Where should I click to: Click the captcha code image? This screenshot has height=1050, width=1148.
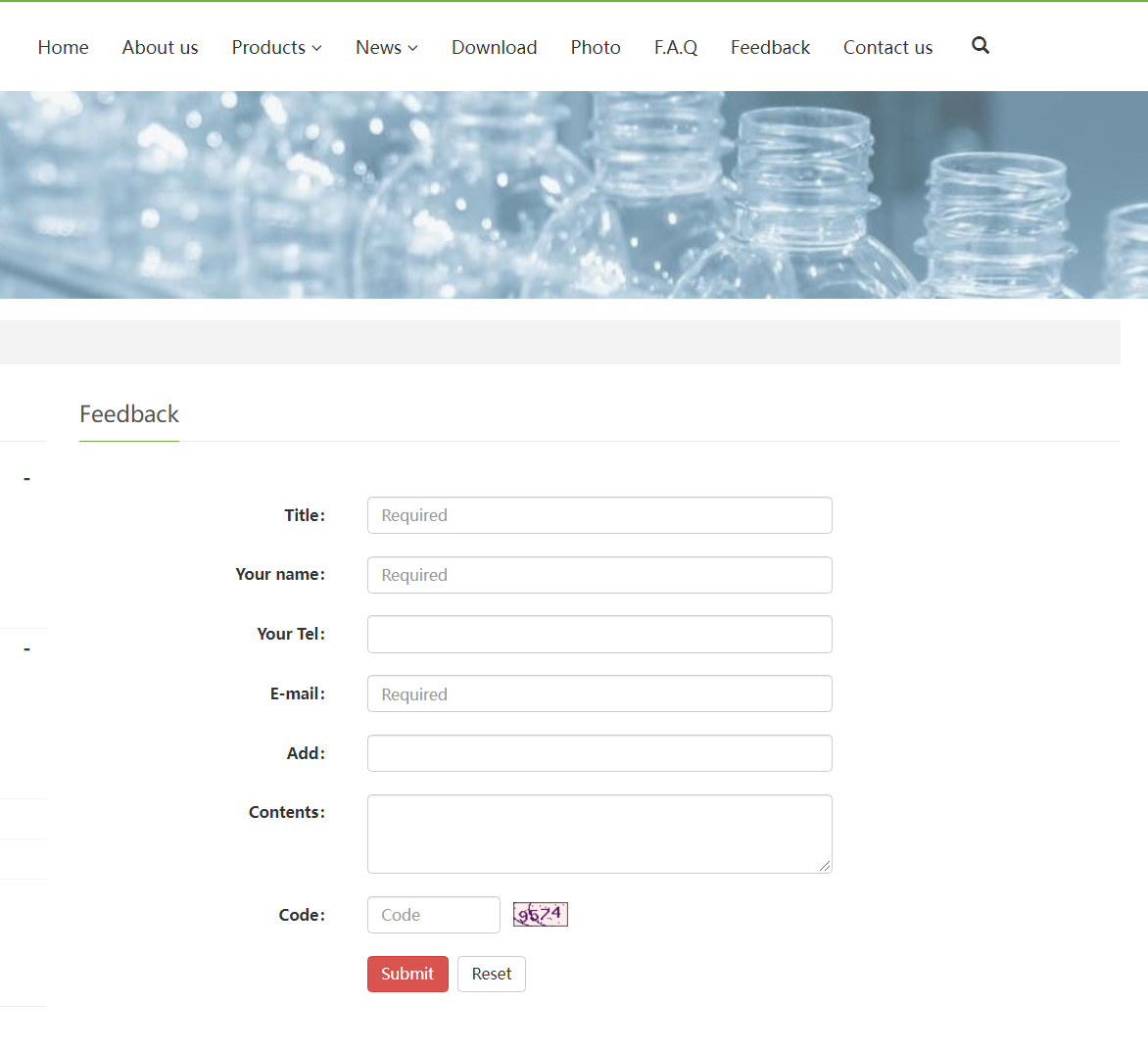click(541, 915)
